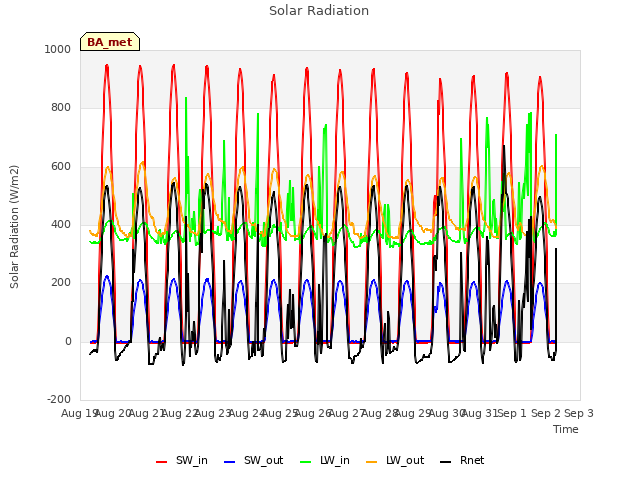This screenshot has width=640, height=480.
Task: Click the Time axis label
Action: pyautogui.click(x=566, y=429)
